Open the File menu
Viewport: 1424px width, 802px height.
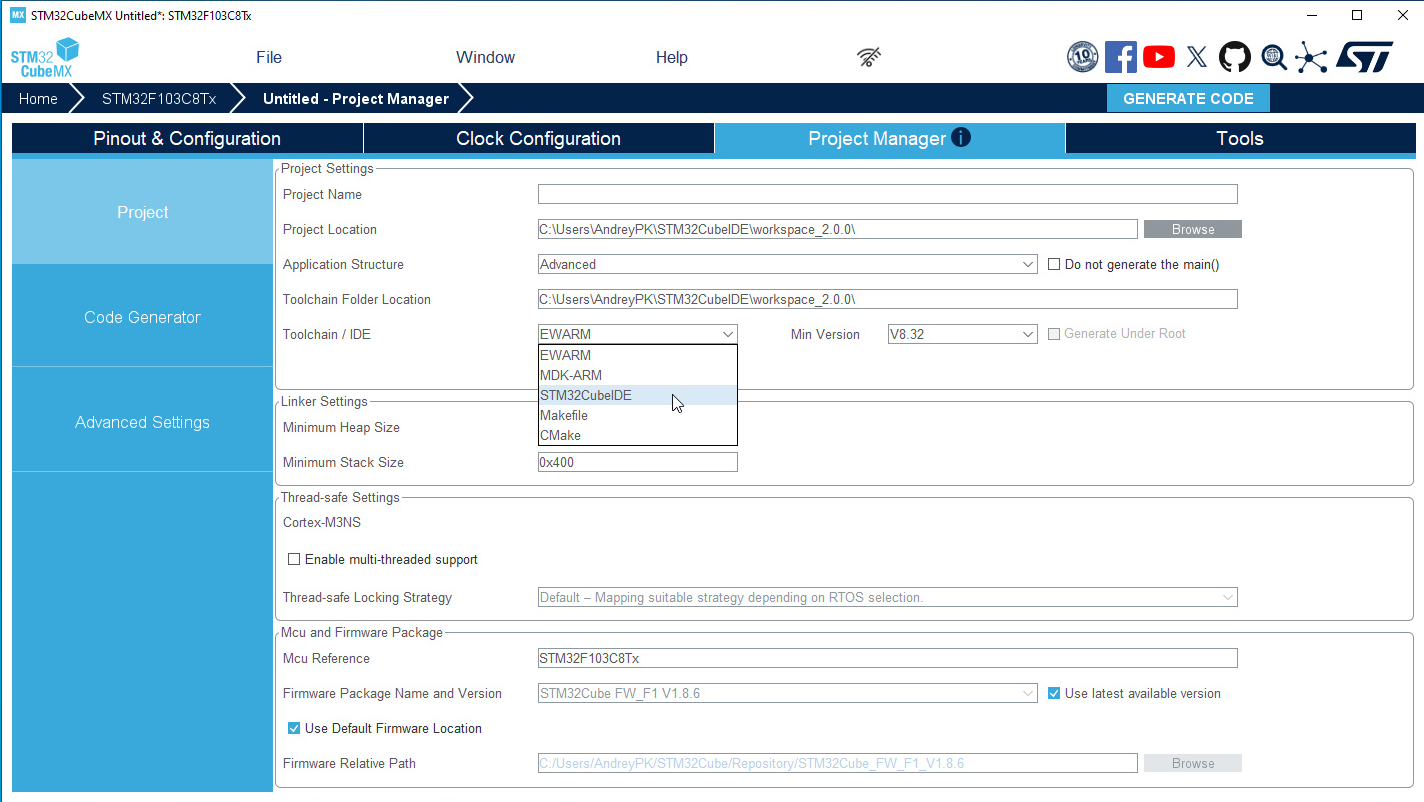(x=269, y=58)
